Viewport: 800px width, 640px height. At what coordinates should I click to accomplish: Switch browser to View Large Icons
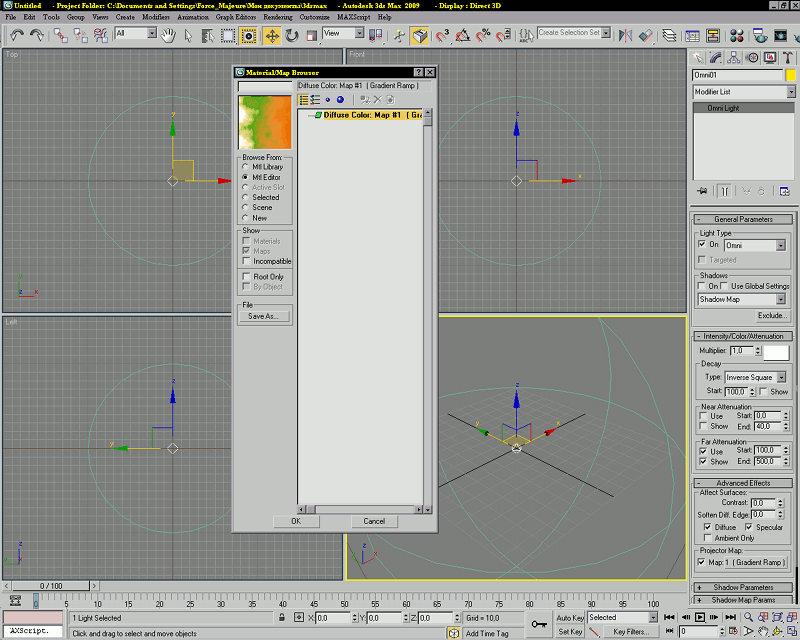coord(340,100)
